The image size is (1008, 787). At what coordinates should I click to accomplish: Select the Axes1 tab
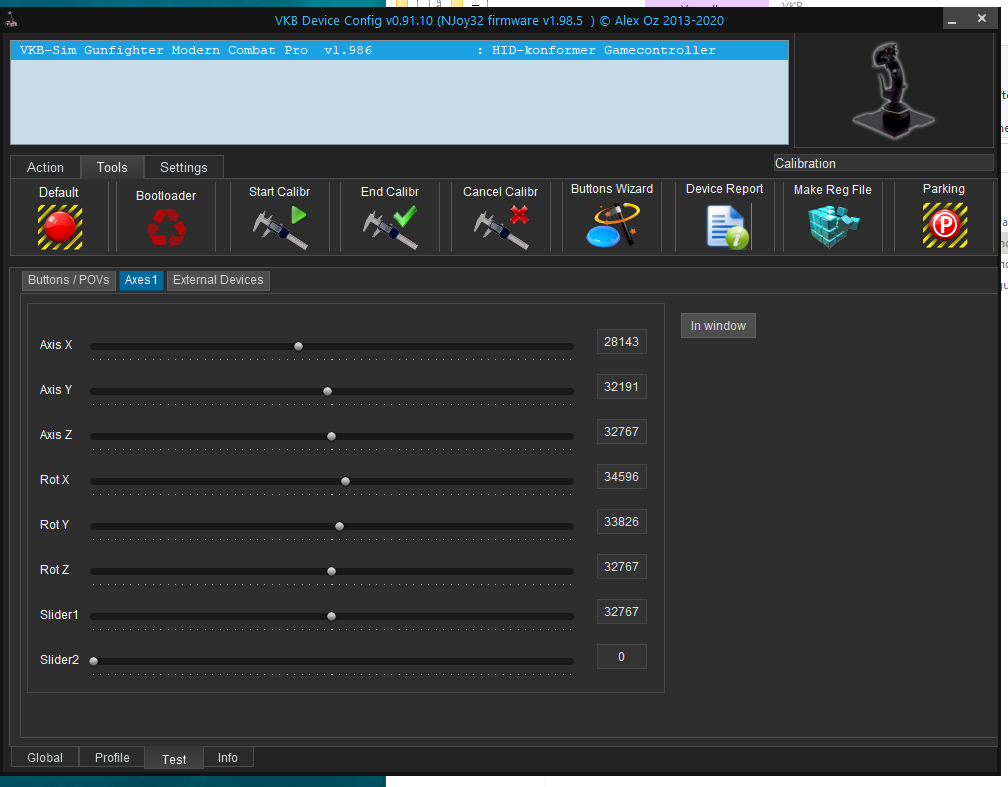[x=141, y=280]
